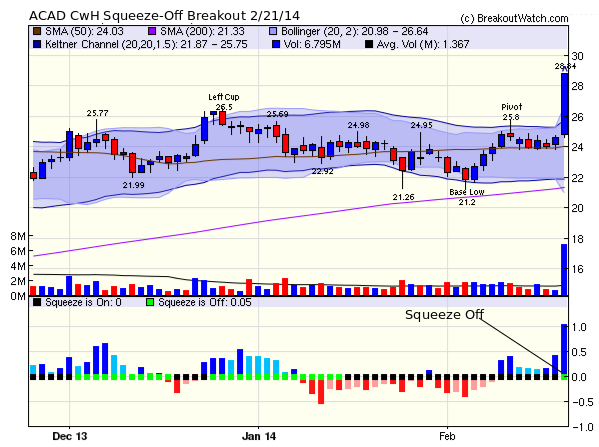
Task: Click the tallest blue squeeze histogram bar
Action: pyautogui.click(x=564, y=349)
